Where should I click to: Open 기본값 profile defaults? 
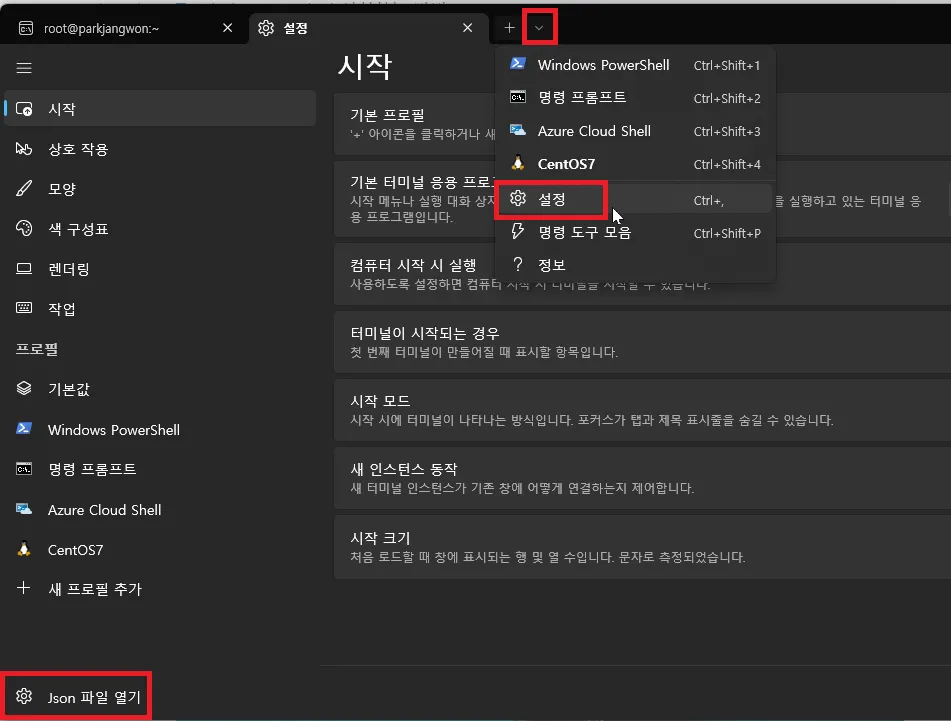(160, 389)
